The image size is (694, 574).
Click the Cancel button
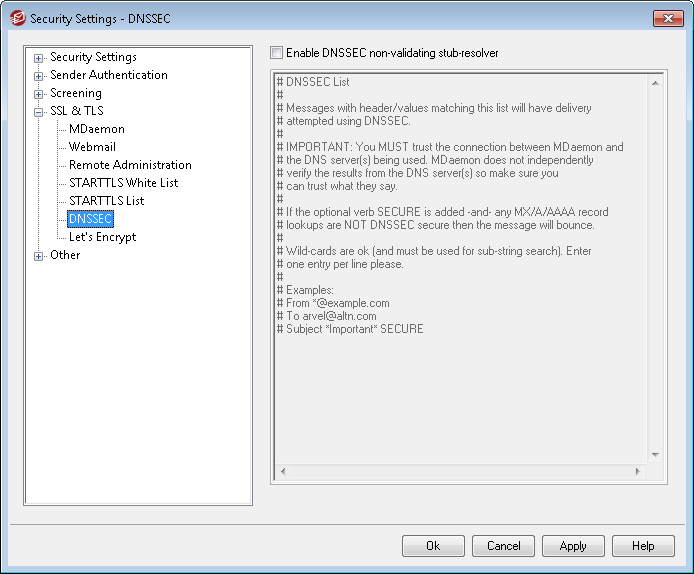503,546
